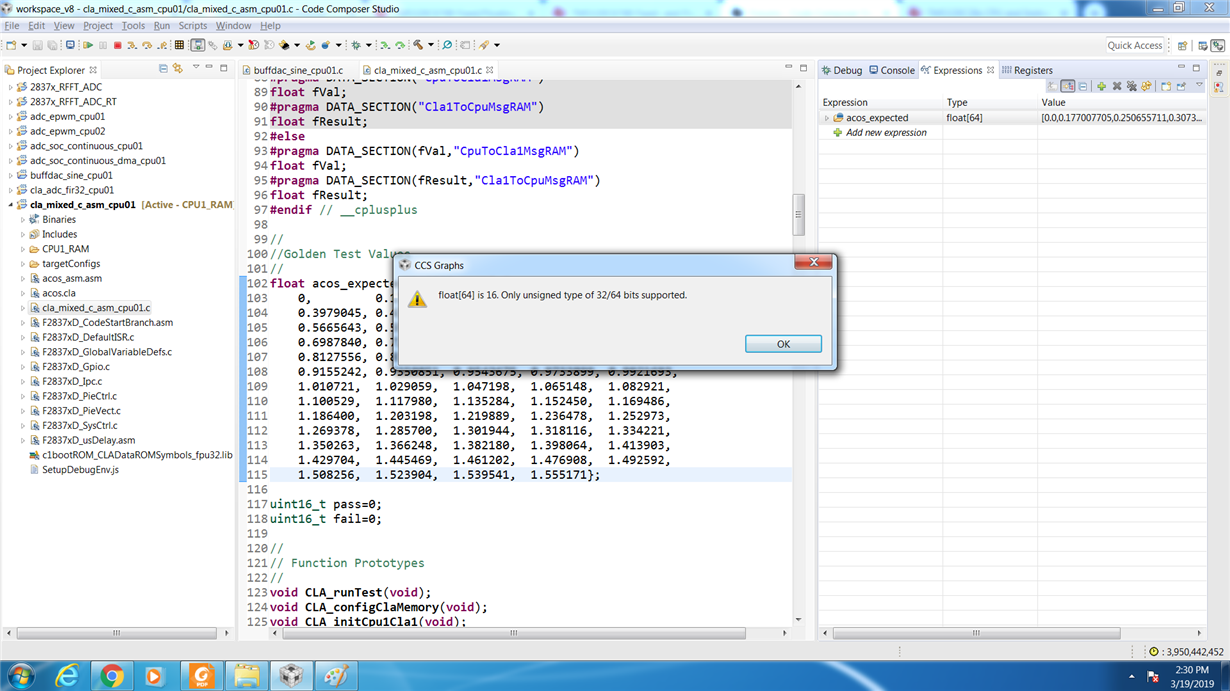Terminate the debug session via red stop icon

[x=117, y=45]
